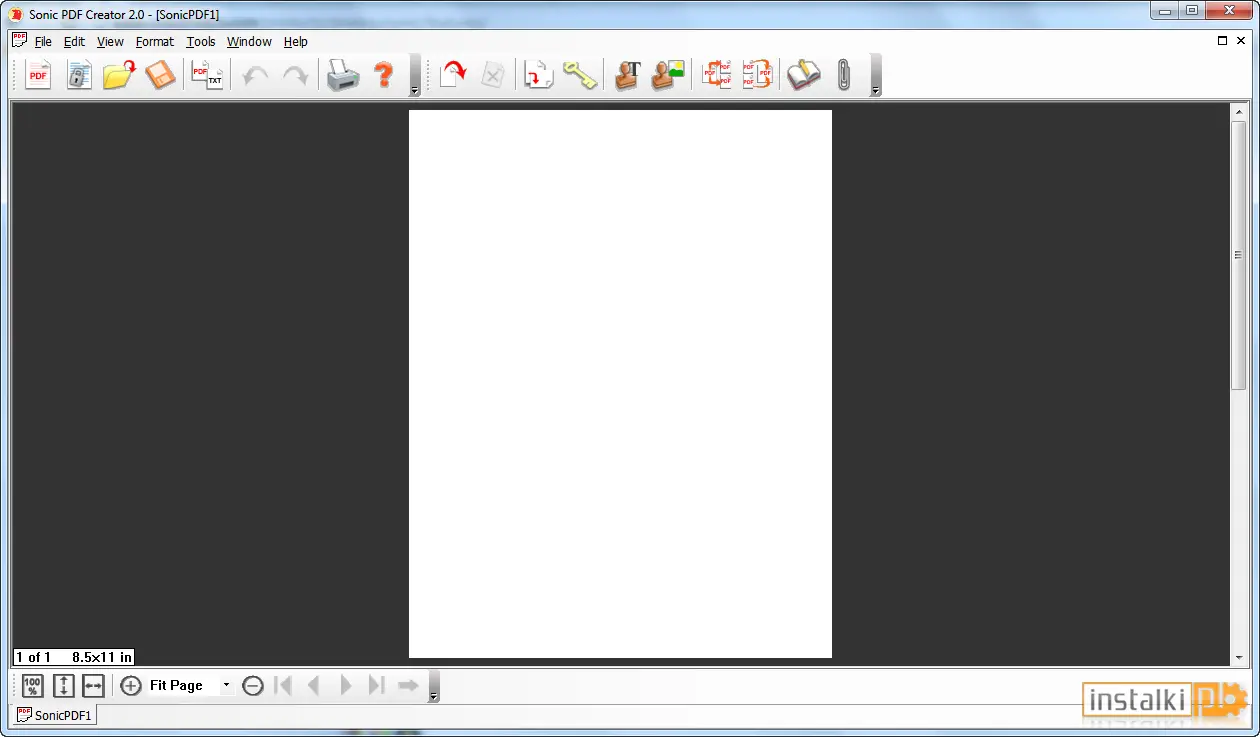Click the rotate page red arrow icon
Screen dimensions: 1260x737
point(453,75)
